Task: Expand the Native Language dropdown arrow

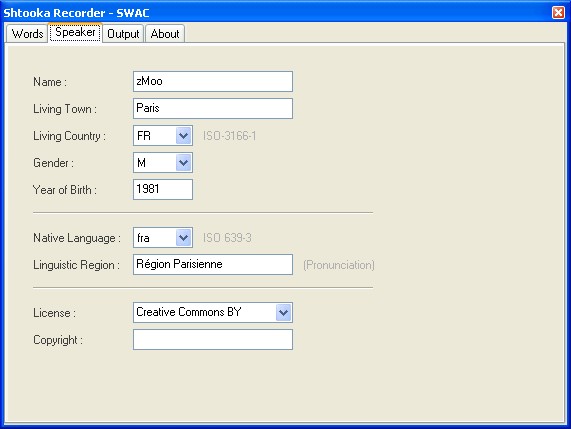Action: (184, 238)
